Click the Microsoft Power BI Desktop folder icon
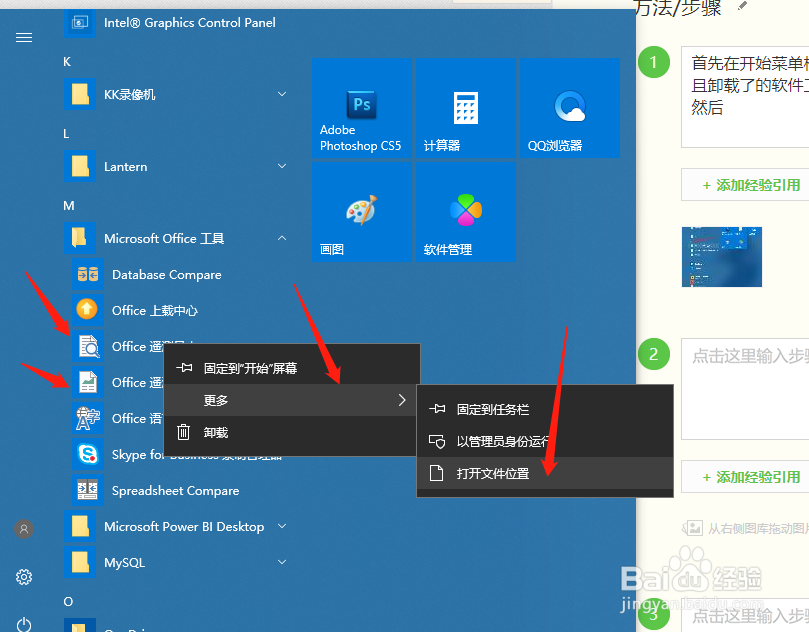 pyautogui.click(x=80, y=526)
